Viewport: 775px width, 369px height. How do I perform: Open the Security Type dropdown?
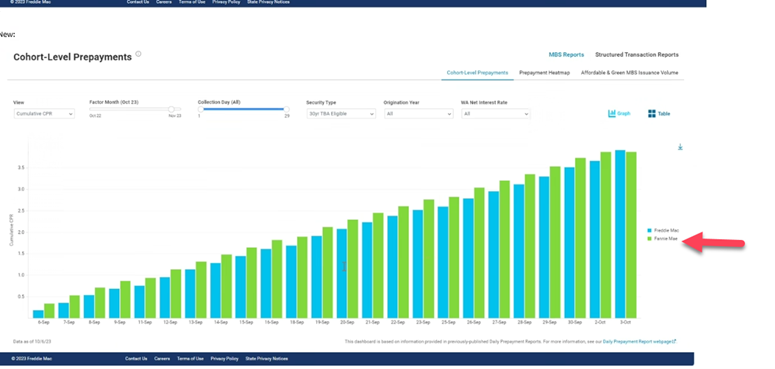(341, 114)
